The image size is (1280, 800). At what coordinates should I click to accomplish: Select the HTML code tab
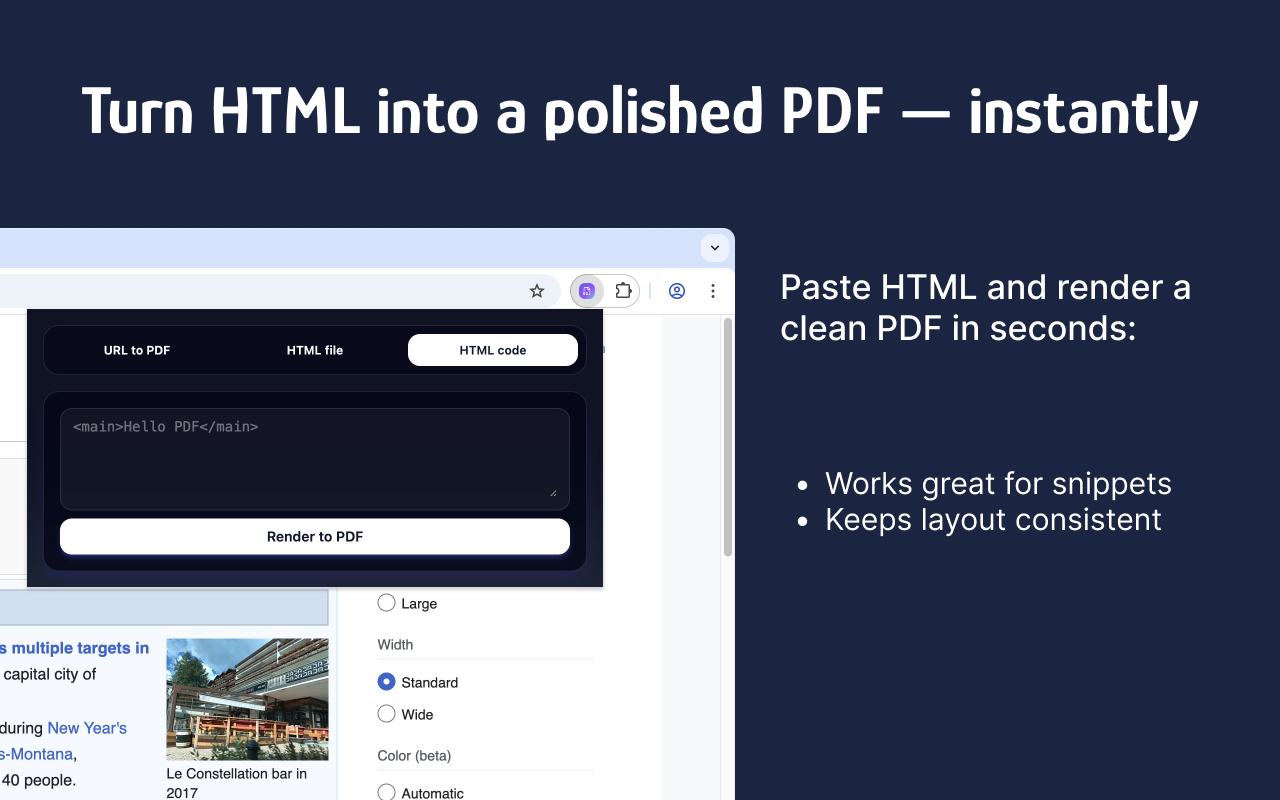(493, 350)
